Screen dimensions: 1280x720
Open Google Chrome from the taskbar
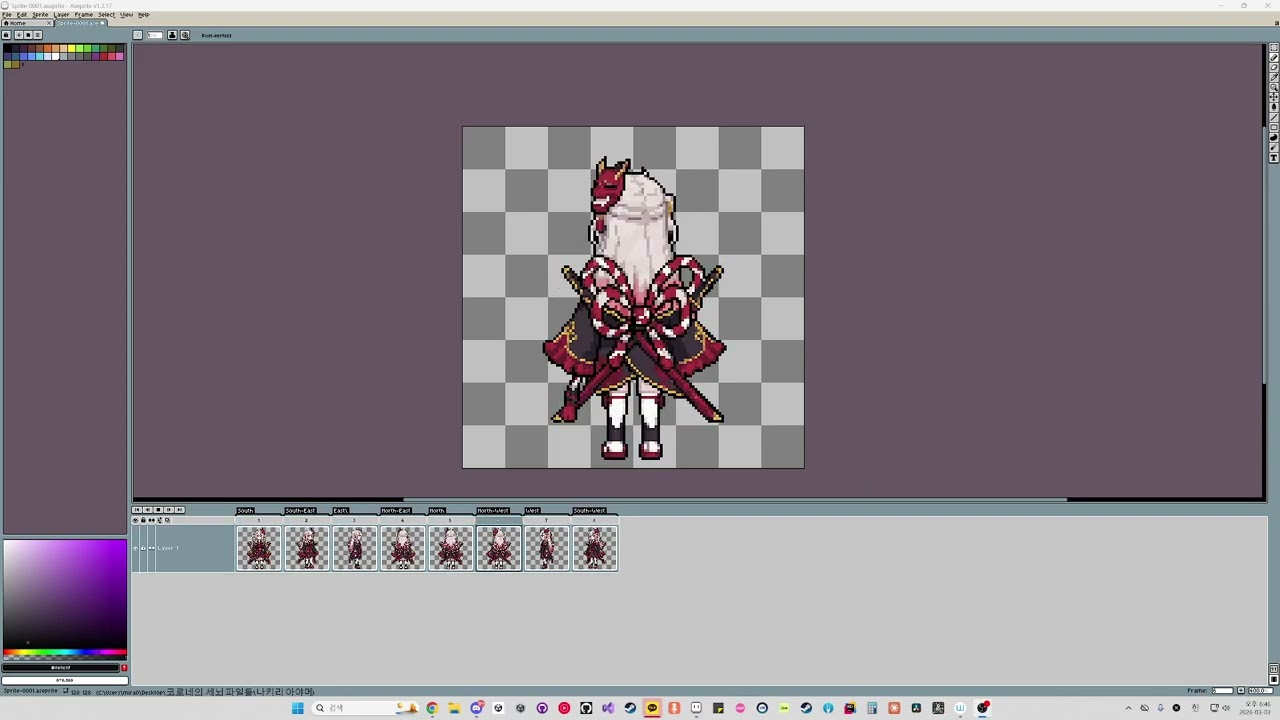point(432,708)
